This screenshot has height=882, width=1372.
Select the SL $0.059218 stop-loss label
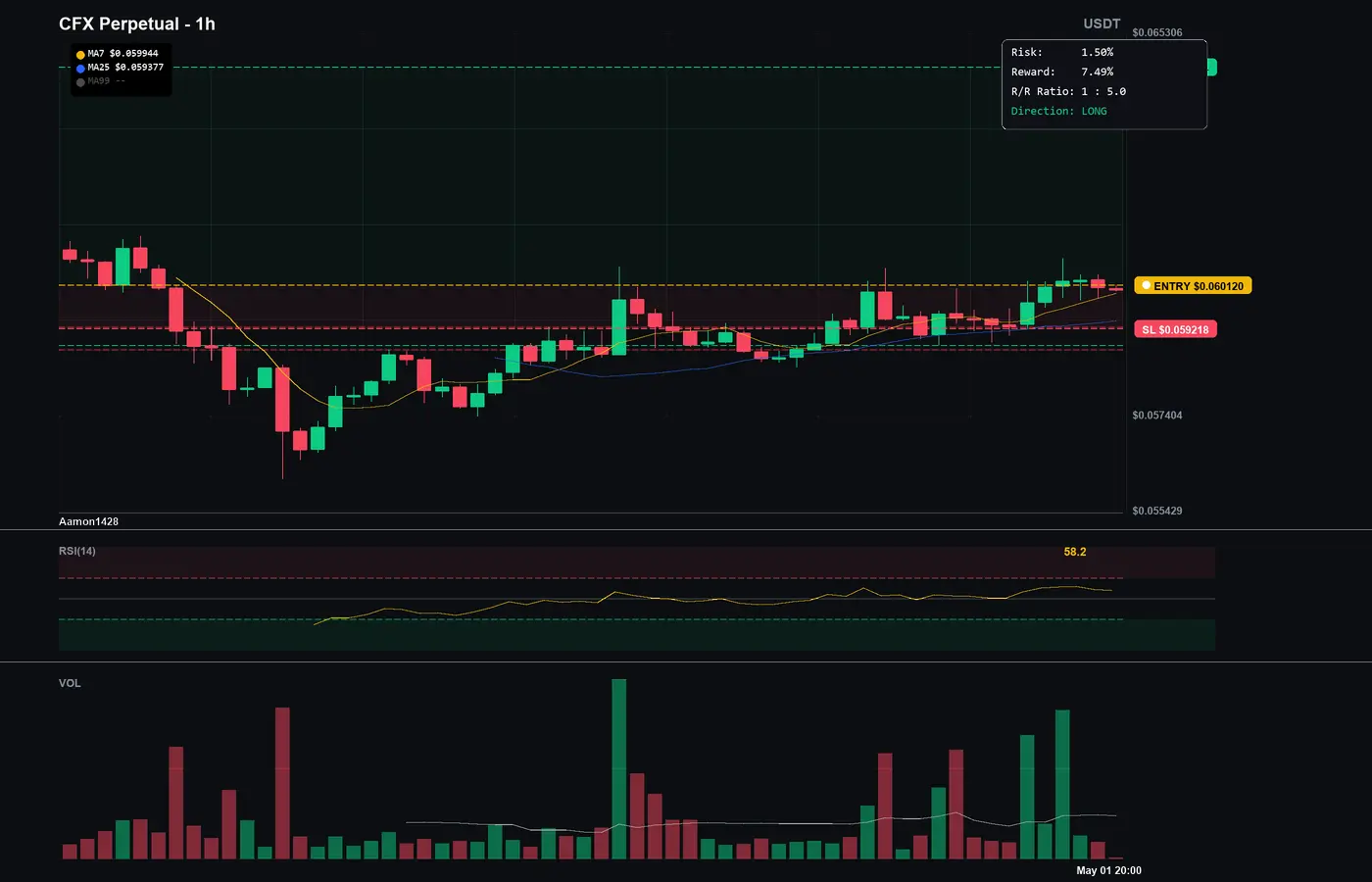(x=1175, y=329)
